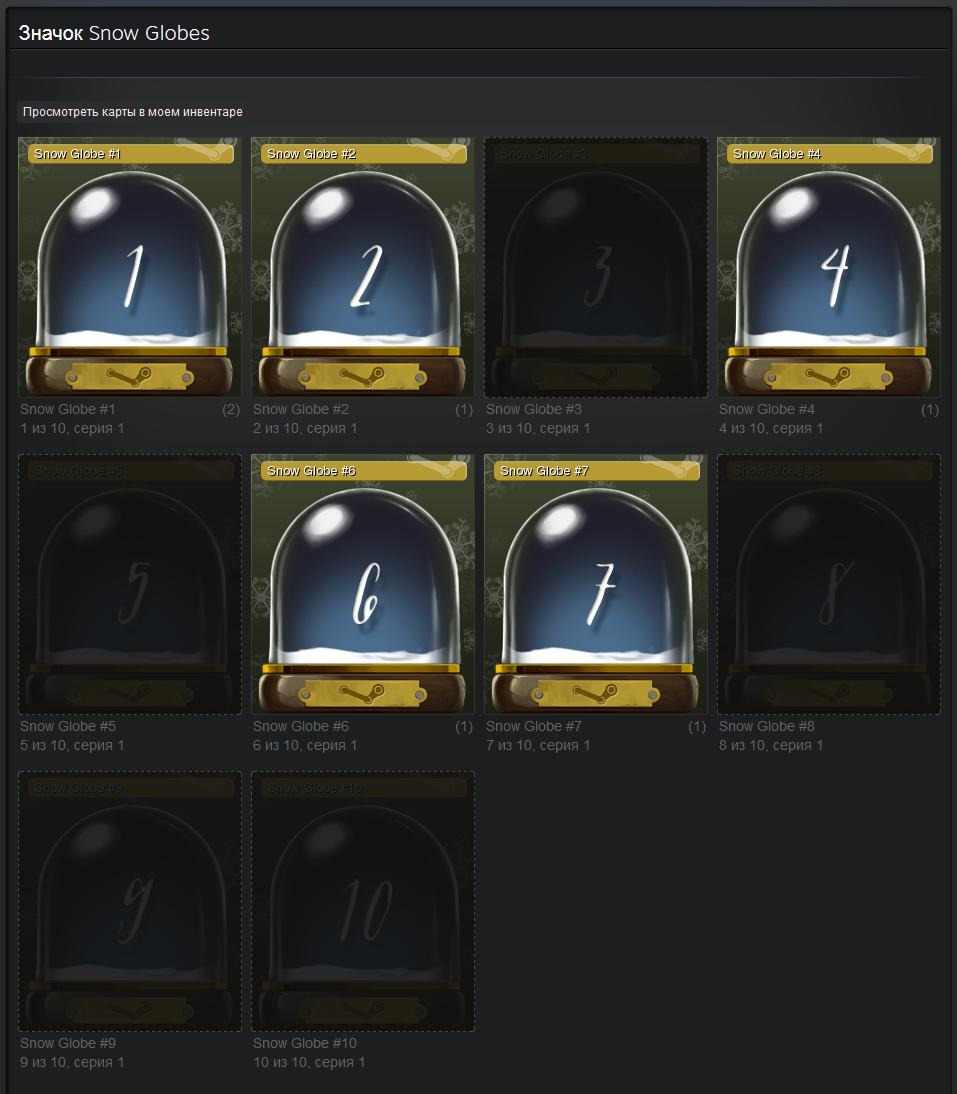957x1094 pixels.
Task: Click the Steam logo plate on globe #2
Action: pyautogui.click(x=362, y=377)
